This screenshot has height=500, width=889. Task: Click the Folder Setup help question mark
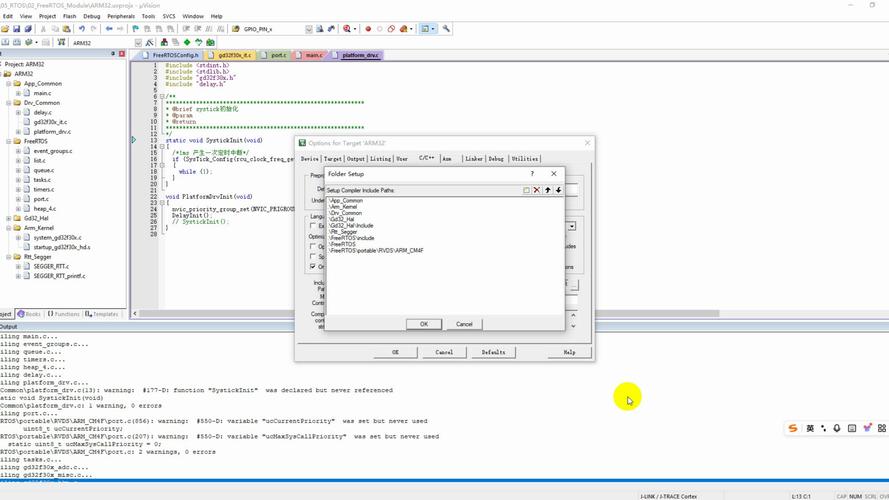[x=532, y=174]
